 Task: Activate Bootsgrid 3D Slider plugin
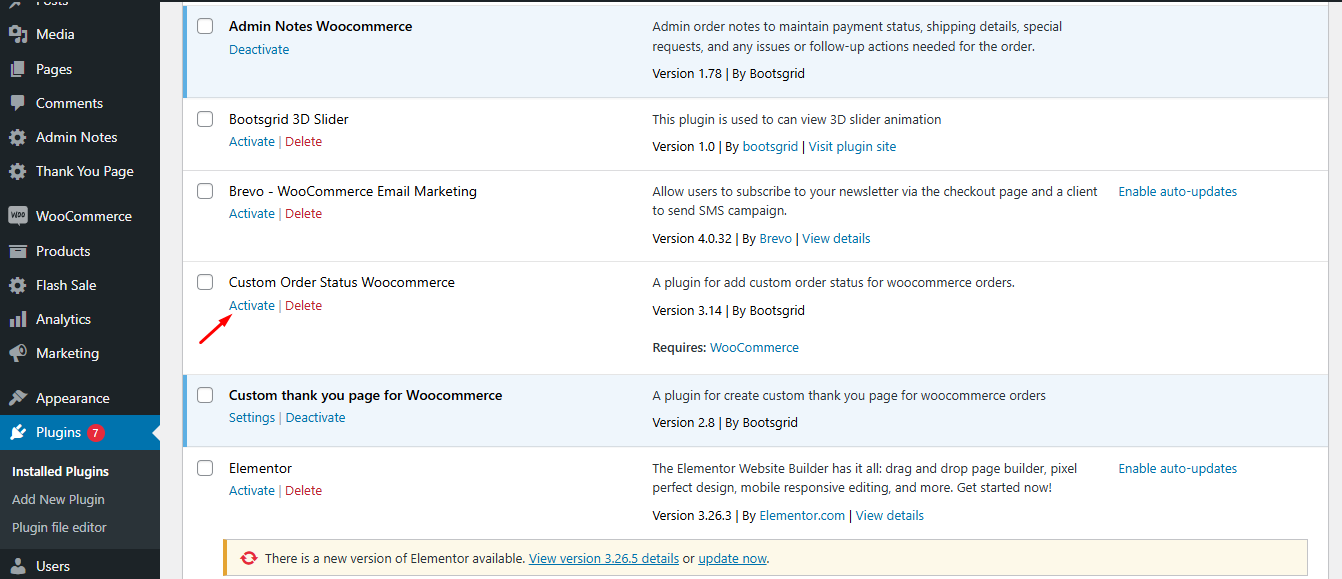tap(252, 141)
